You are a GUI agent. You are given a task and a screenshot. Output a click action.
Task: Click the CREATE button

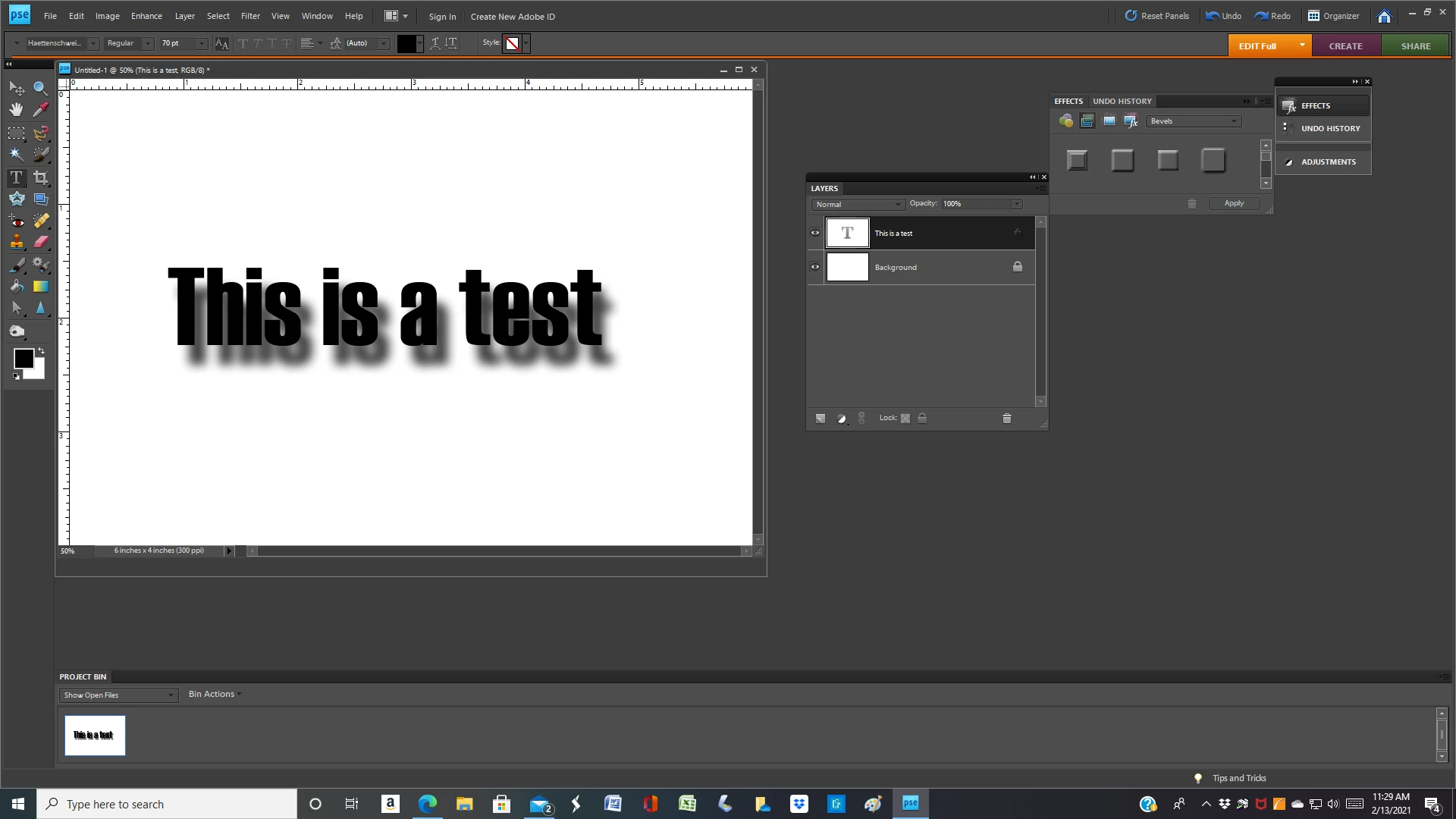[x=1345, y=46]
